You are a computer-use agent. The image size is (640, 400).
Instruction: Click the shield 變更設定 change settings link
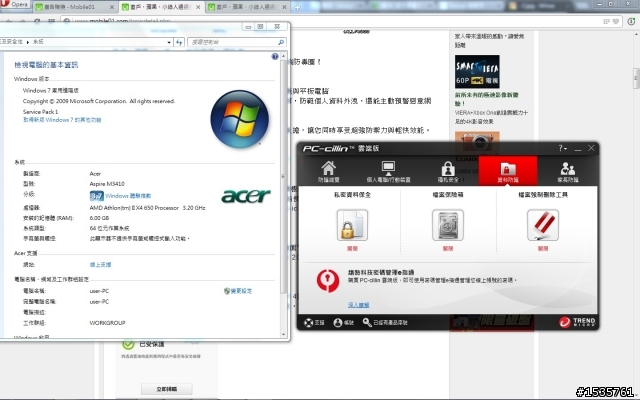pyautogui.click(x=238, y=291)
